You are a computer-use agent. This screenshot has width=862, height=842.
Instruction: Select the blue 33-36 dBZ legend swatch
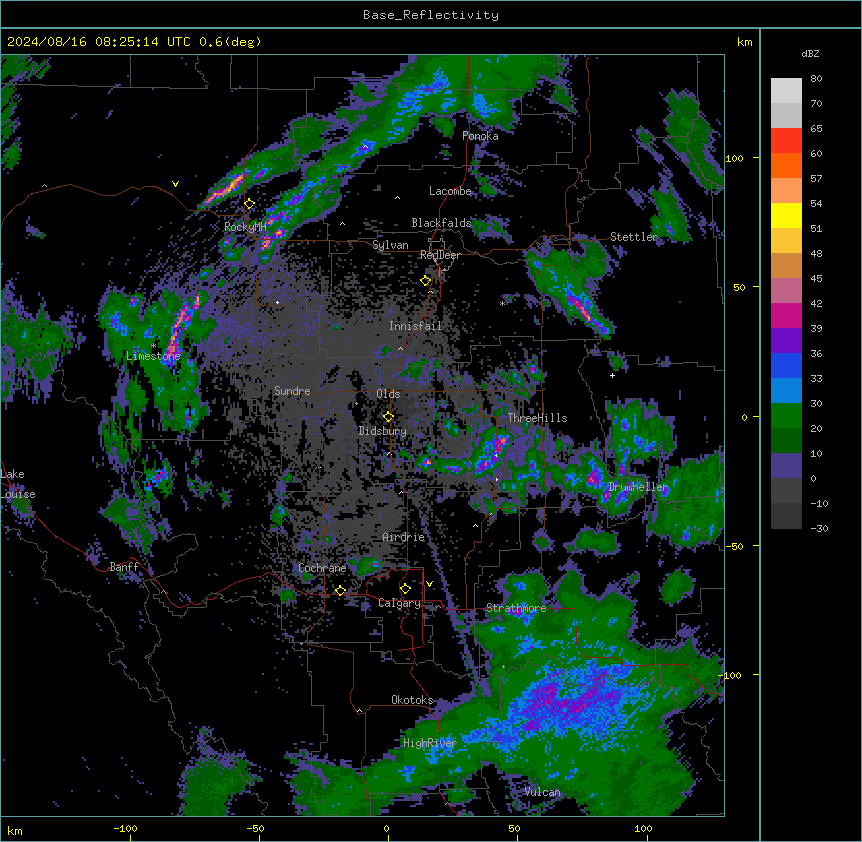pyautogui.click(x=786, y=365)
